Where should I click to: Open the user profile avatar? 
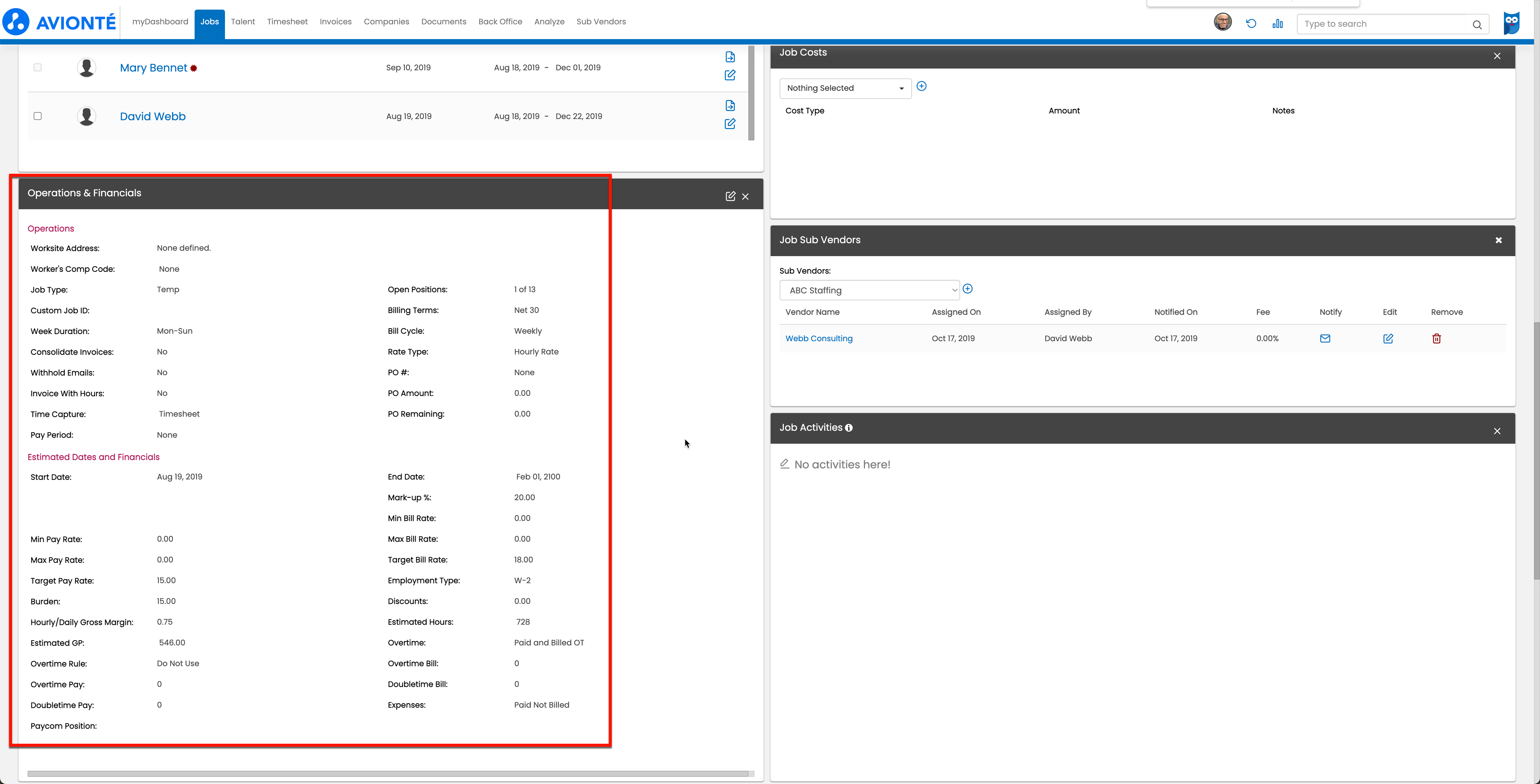click(x=1223, y=22)
